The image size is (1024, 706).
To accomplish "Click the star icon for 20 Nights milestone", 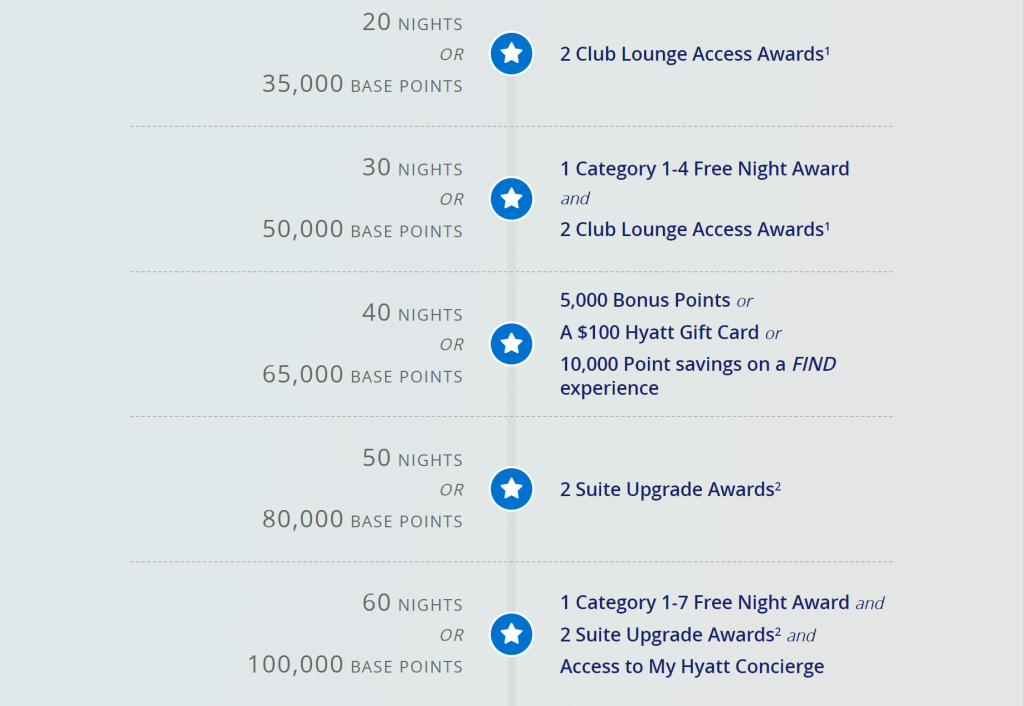I will coord(511,54).
